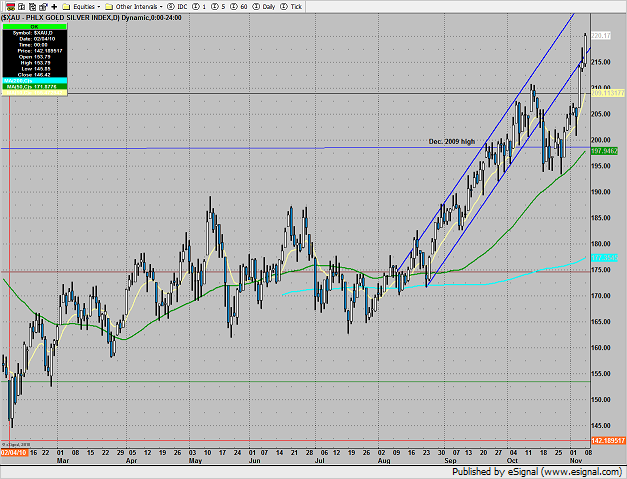Click the third toolbar copy-page icon
627x479 pixels.
point(32,6)
